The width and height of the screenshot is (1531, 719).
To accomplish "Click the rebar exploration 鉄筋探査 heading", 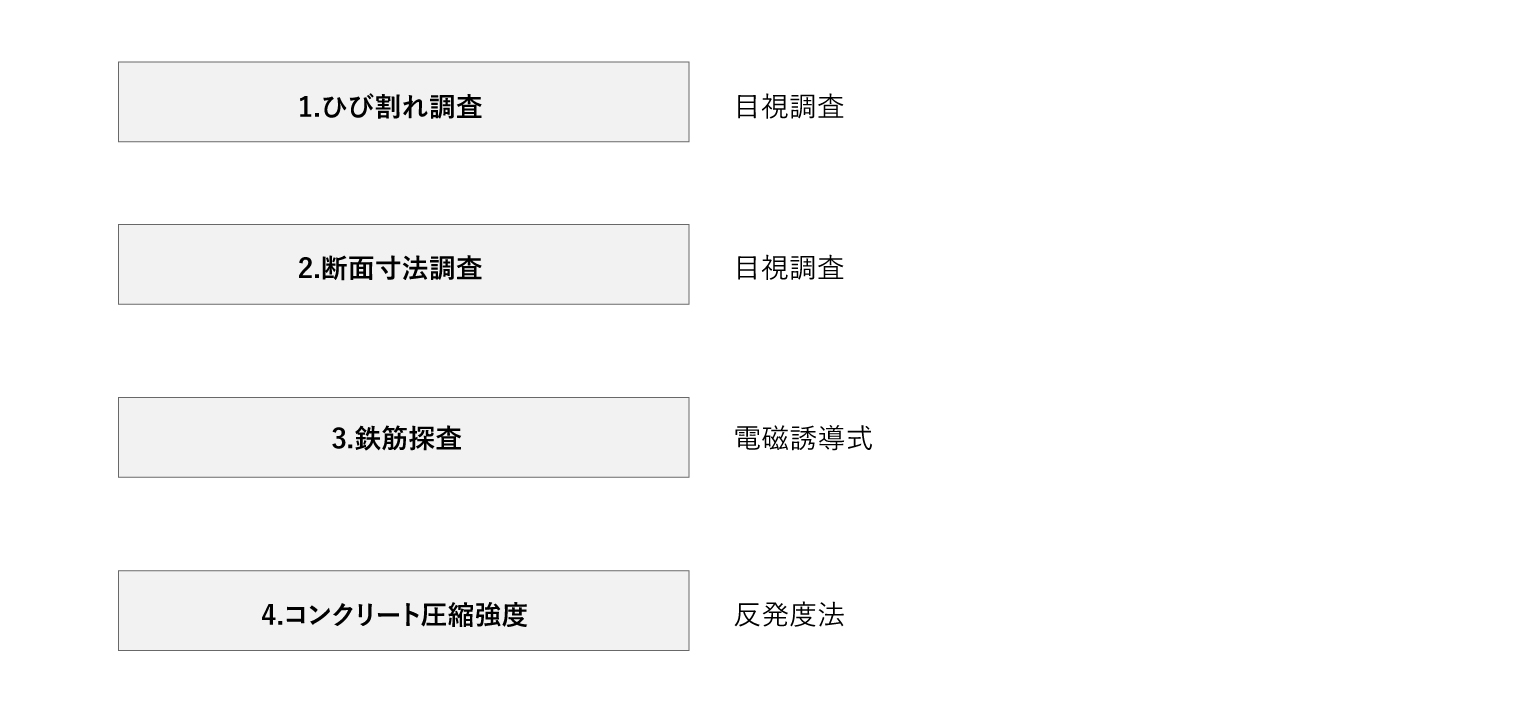I will [396, 438].
